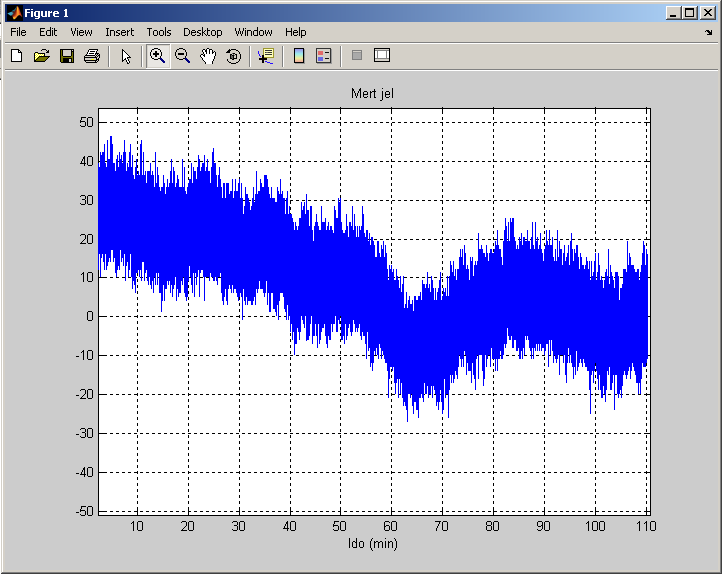
Task: Print the figure using the printer icon
Action: click(92, 56)
